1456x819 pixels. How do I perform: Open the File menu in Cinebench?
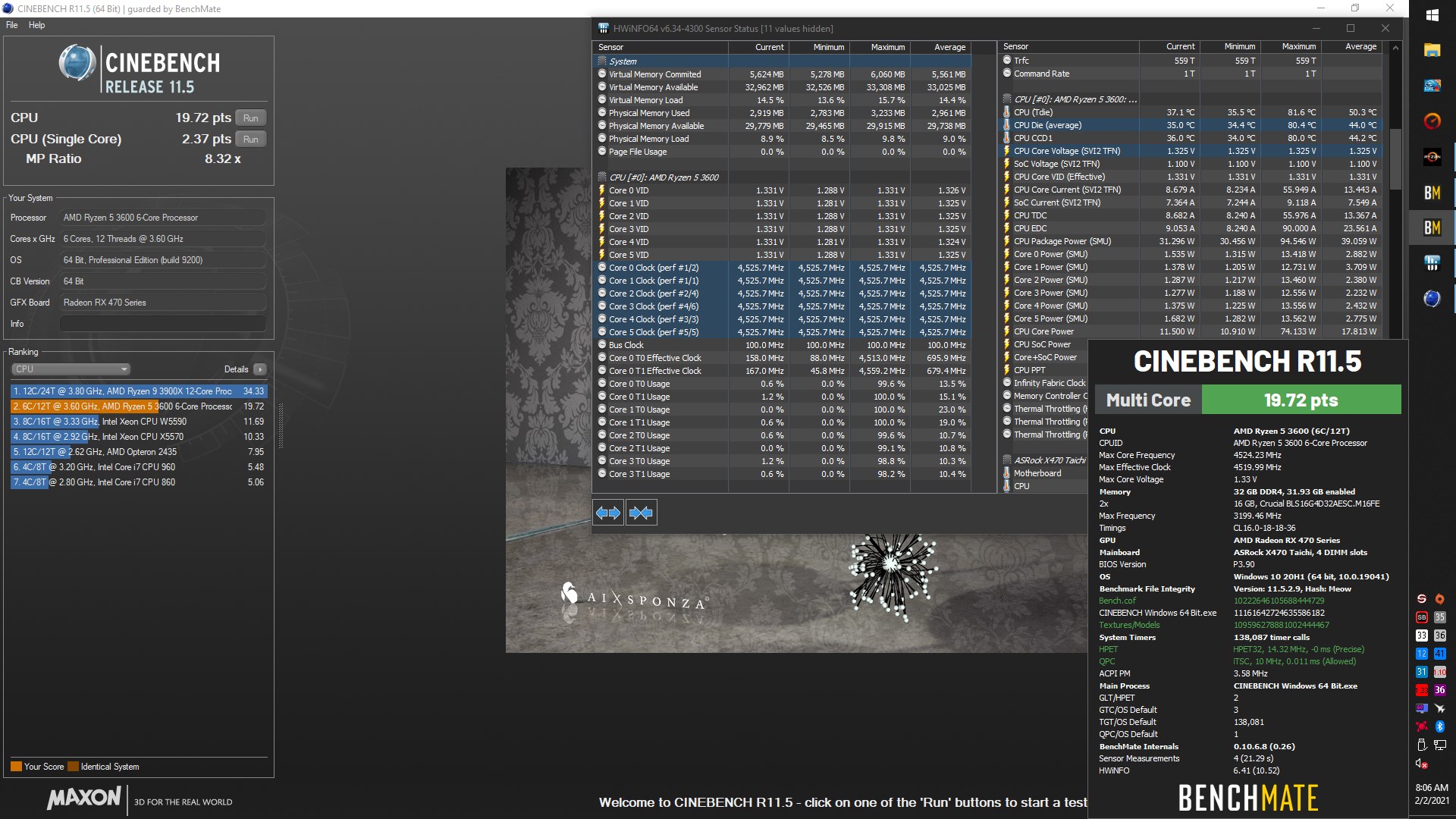(x=12, y=25)
